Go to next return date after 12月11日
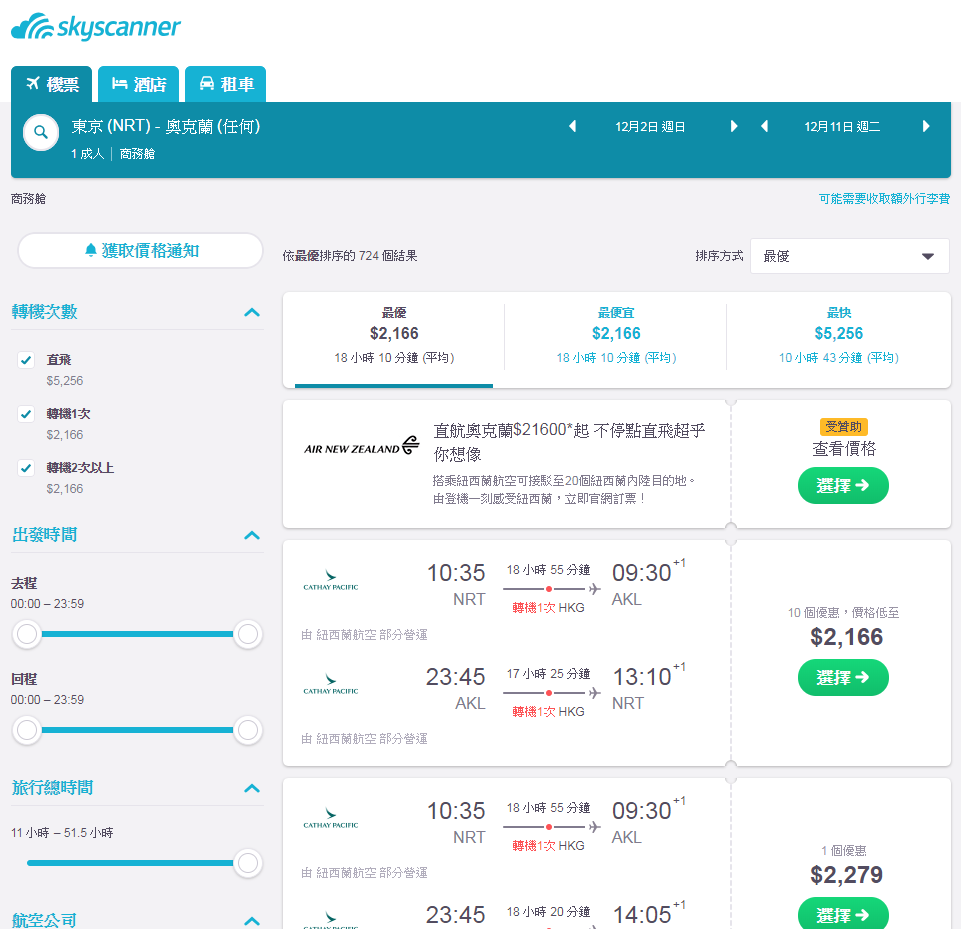 (926, 126)
